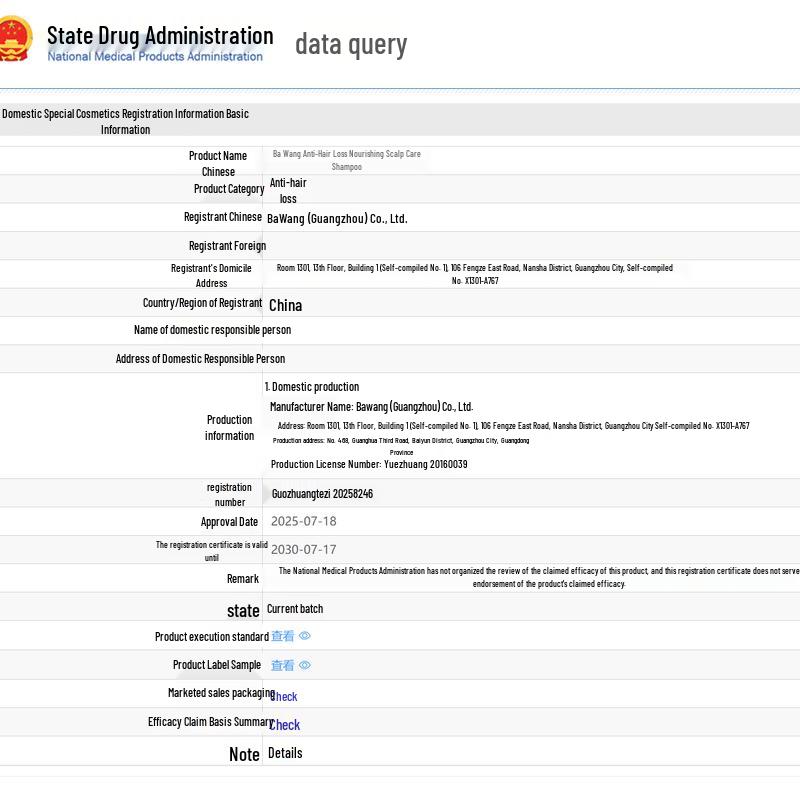Click the registration certificate is valid until label
Viewport: 800px width, 800px height.
click(212, 551)
